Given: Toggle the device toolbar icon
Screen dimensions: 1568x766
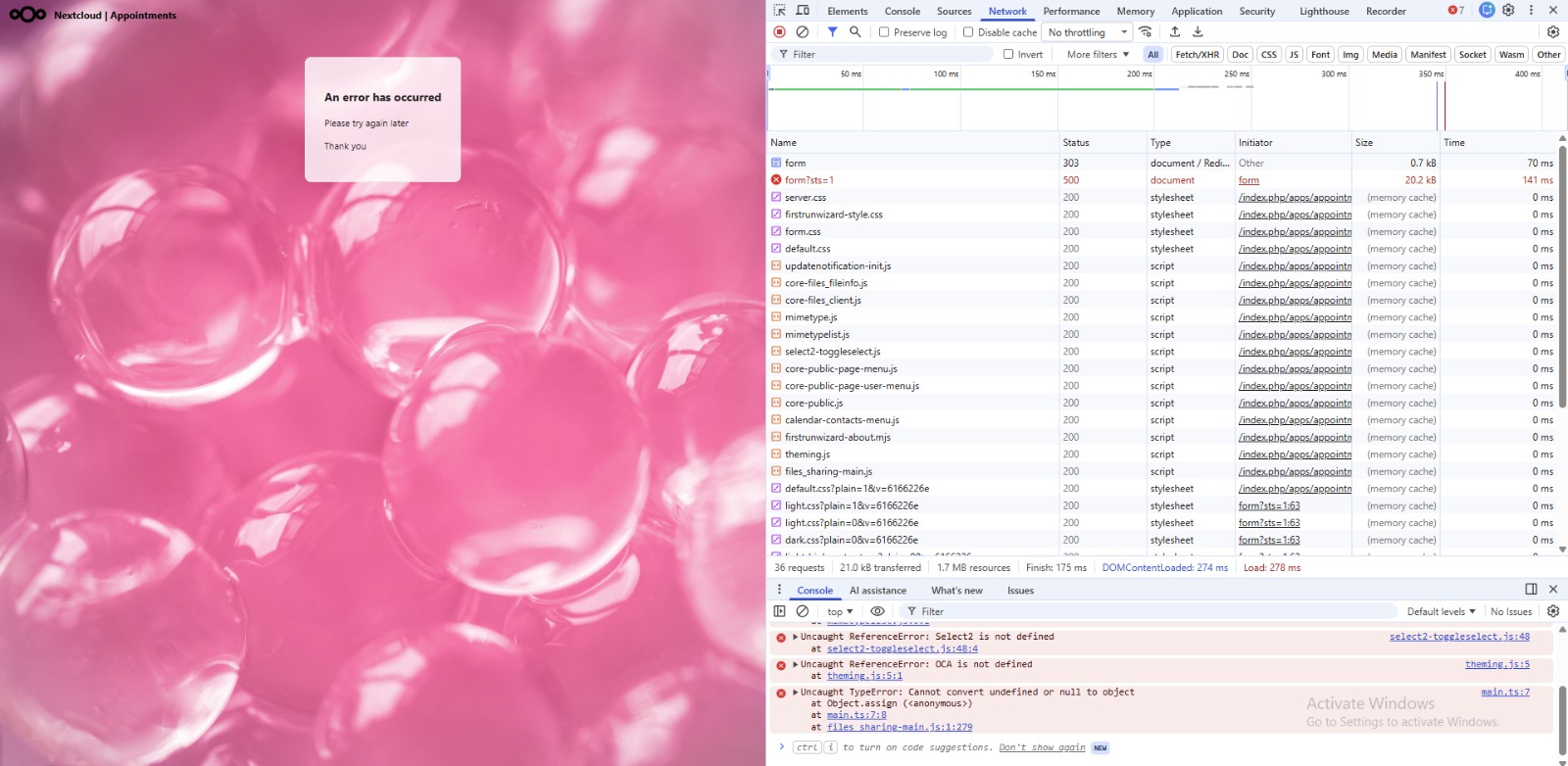Looking at the screenshot, I should click(803, 11).
